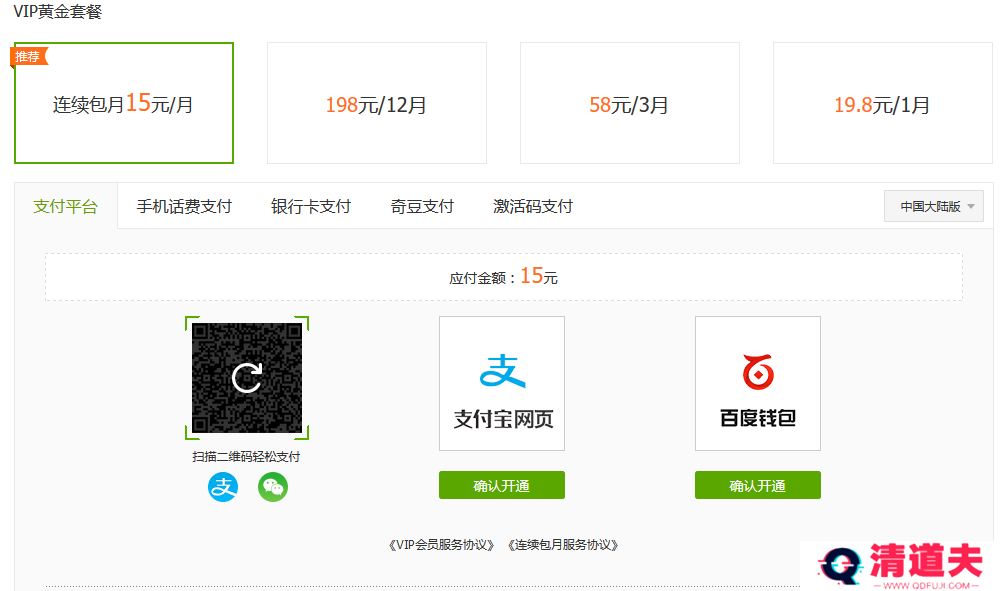The image size is (1000, 591).
Task: Switch to the 手机话费支付 tab
Action: click(x=184, y=205)
